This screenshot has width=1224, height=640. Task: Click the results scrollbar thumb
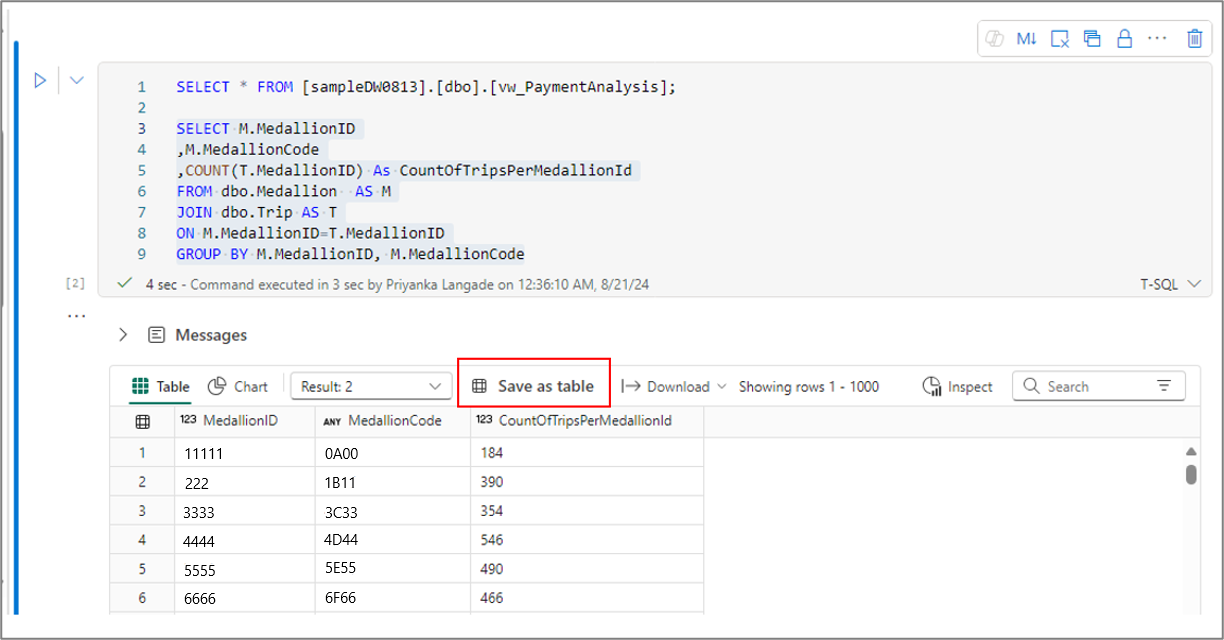click(x=1191, y=474)
